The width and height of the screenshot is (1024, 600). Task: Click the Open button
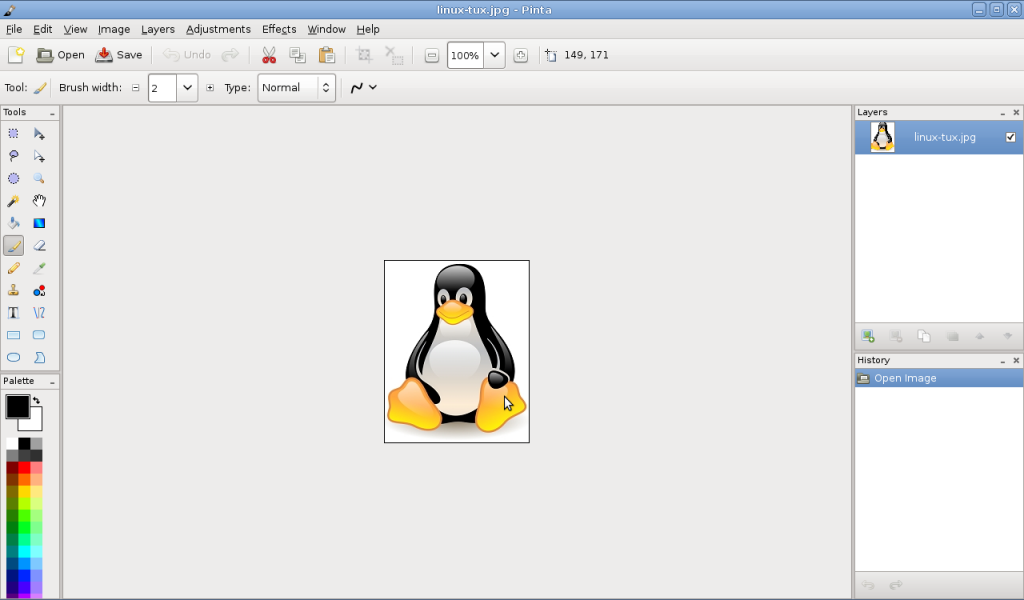point(61,55)
